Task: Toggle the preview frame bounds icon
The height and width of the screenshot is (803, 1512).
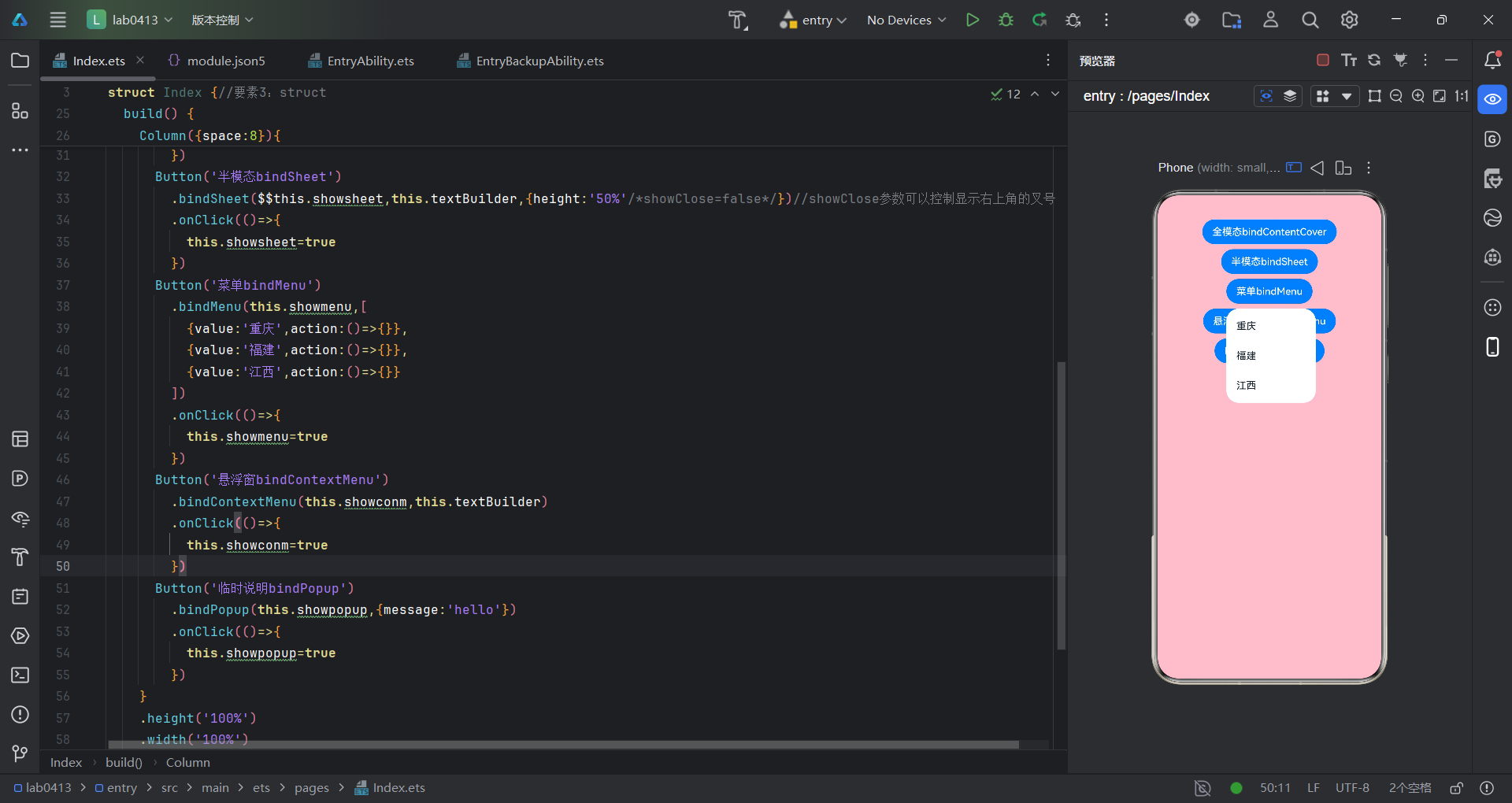Action: pyautogui.click(x=1375, y=96)
